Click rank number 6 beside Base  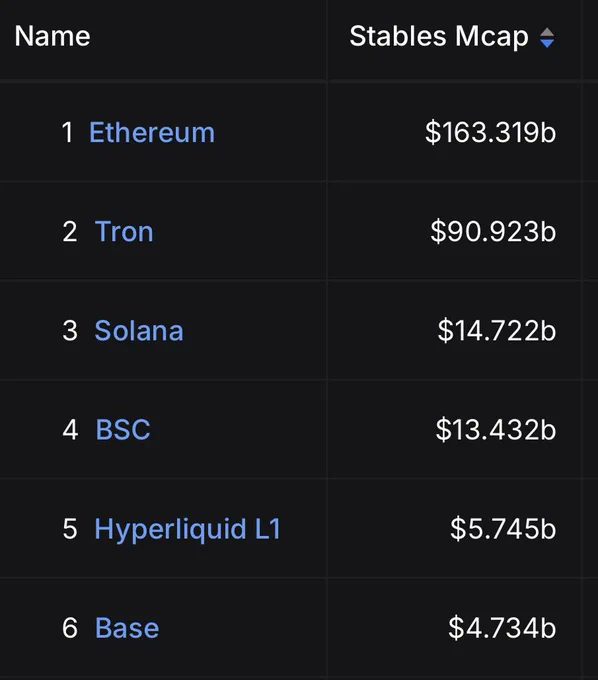pos(70,628)
